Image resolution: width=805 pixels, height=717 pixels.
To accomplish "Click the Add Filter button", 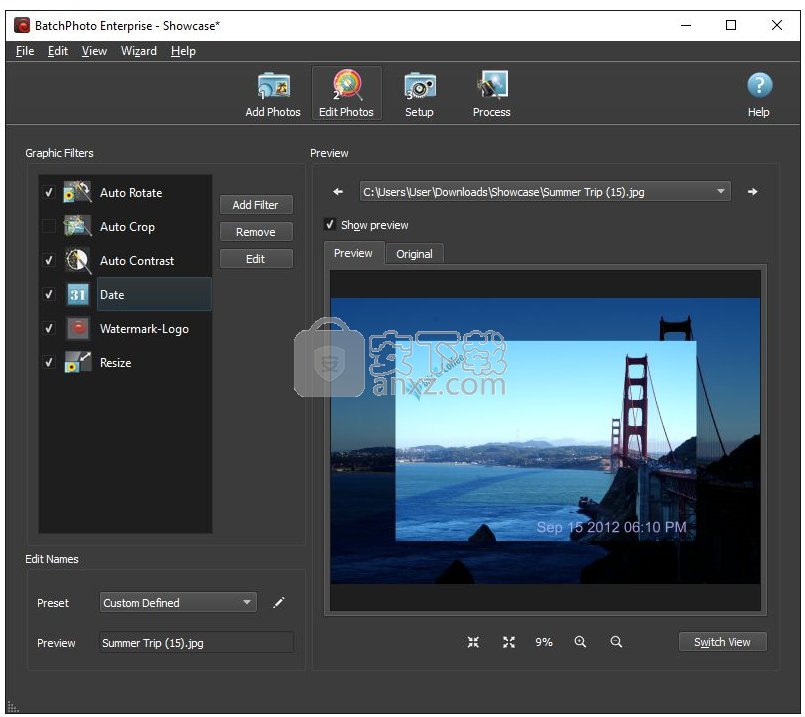I will (x=256, y=205).
